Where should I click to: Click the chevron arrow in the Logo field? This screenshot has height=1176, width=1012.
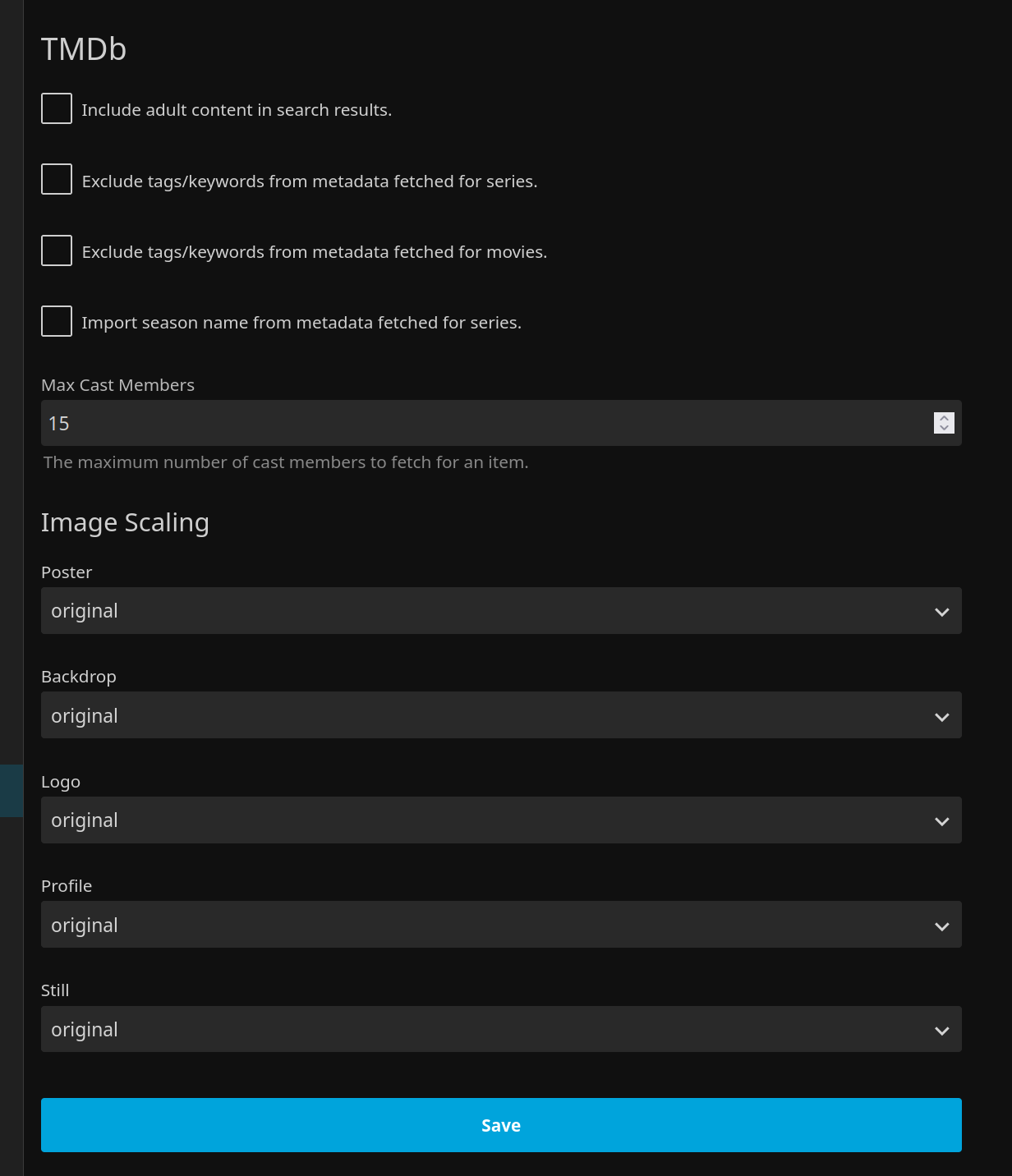click(x=941, y=821)
